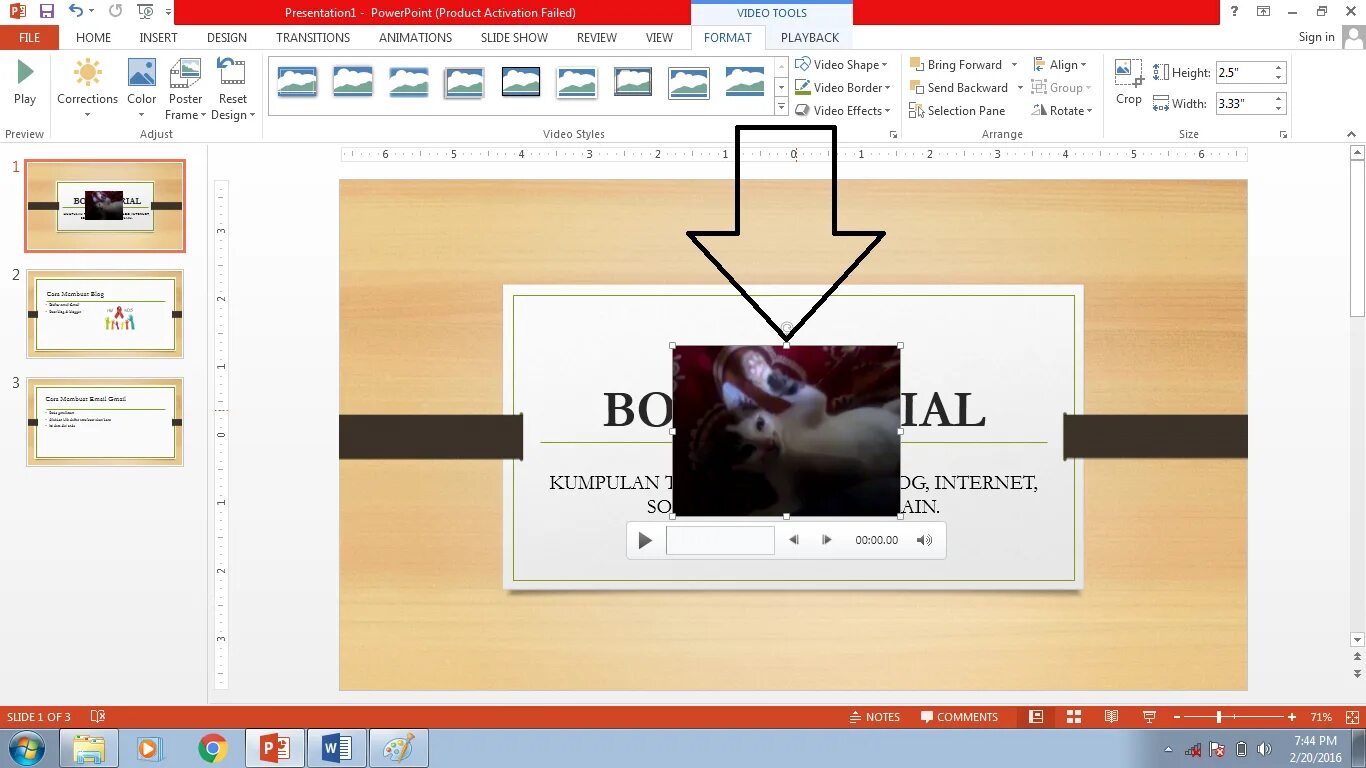Open the Align dropdown

click(x=1060, y=64)
